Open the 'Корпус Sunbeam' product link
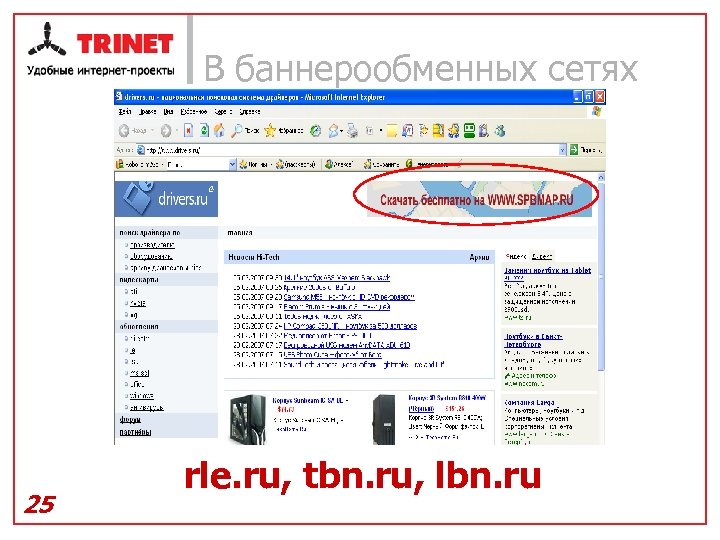The height and width of the screenshot is (540, 720). (x=310, y=400)
